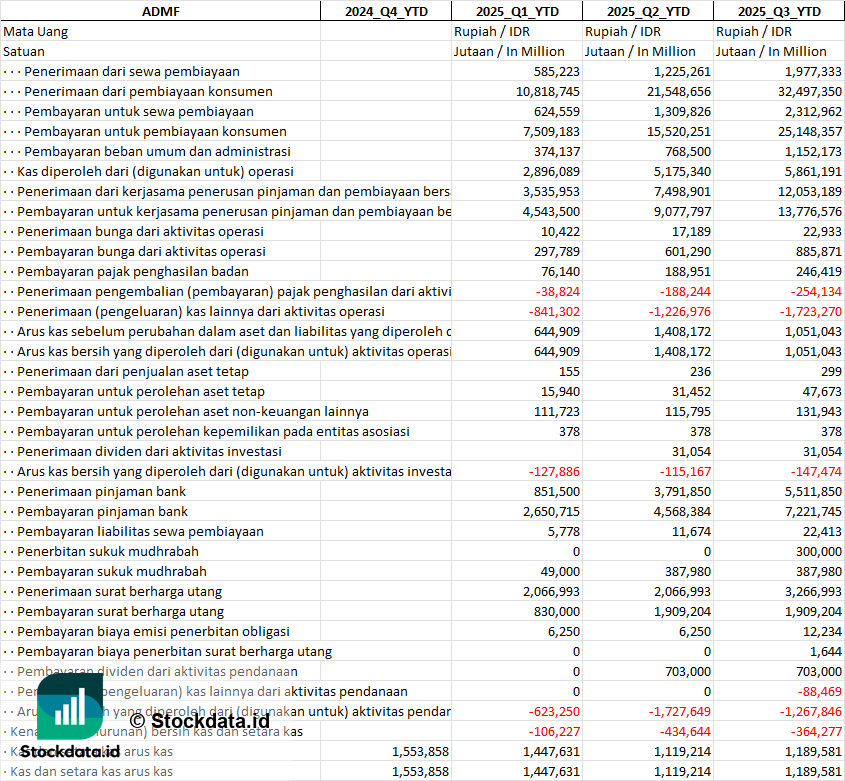This screenshot has width=845, height=781.
Task: Select the Penerimaan pinjaman bank row label
Action: point(102,491)
